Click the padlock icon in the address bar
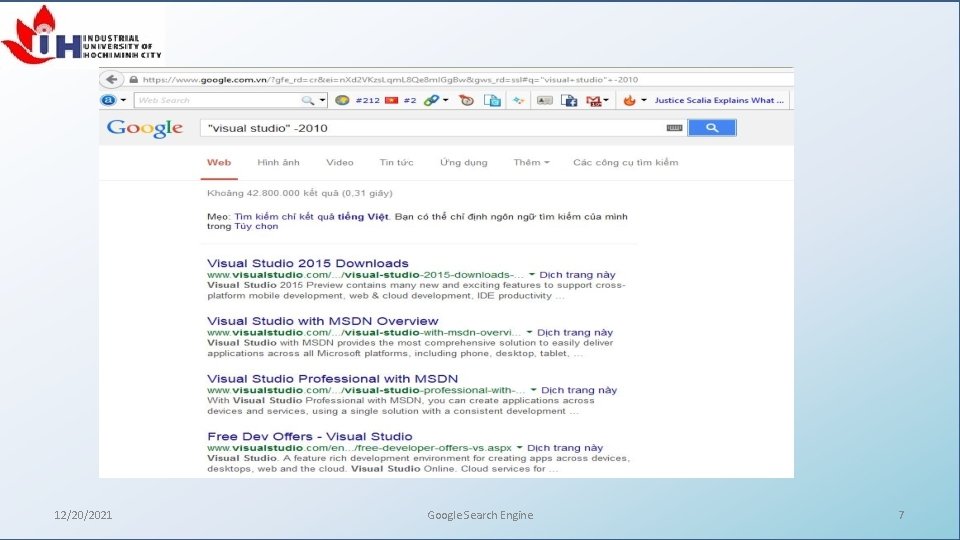 (133, 80)
